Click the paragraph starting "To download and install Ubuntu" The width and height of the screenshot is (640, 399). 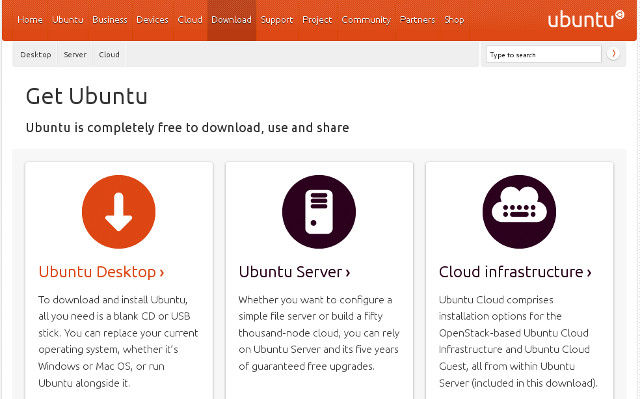(x=118, y=341)
